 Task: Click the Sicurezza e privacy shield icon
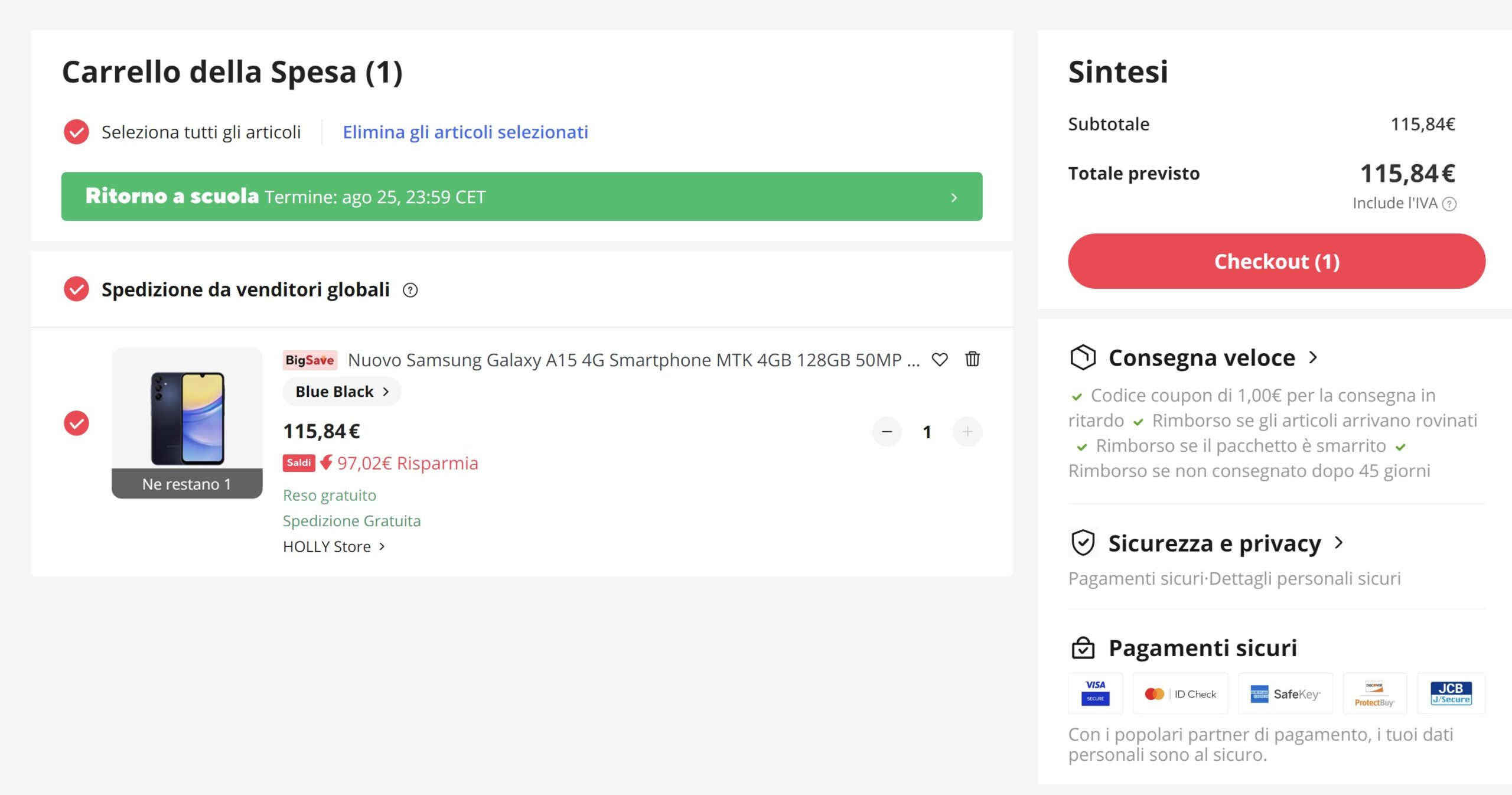point(1083,543)
